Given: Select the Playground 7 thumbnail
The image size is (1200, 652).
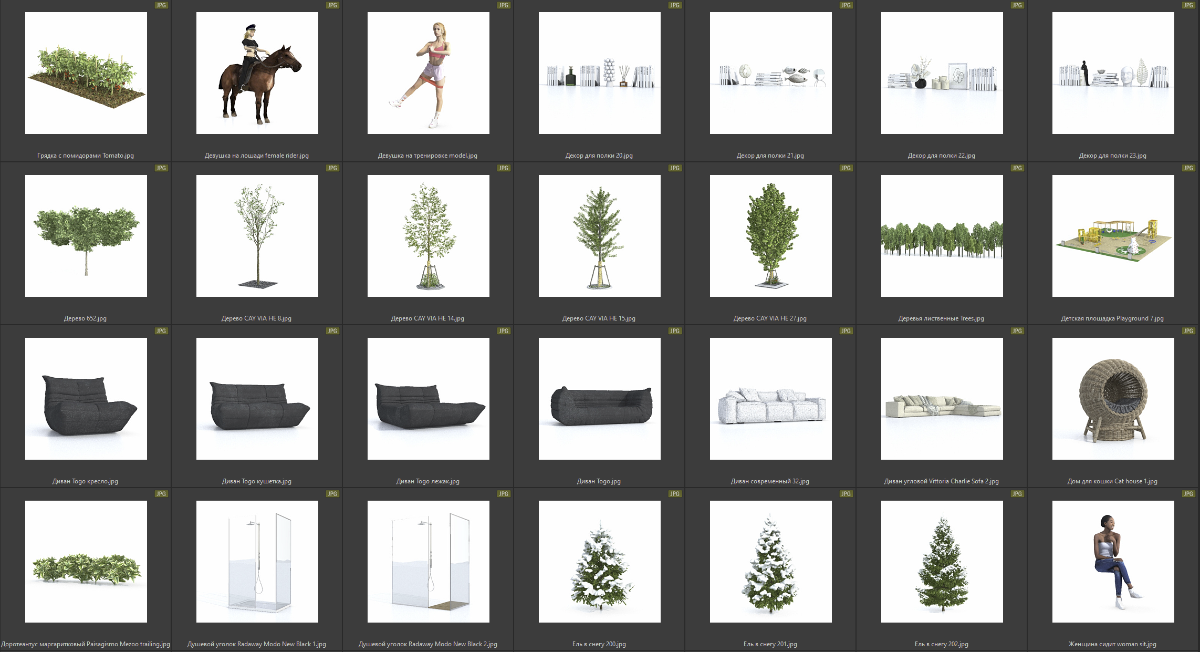Looking at the screenshot, I should tap(1113, 238).
